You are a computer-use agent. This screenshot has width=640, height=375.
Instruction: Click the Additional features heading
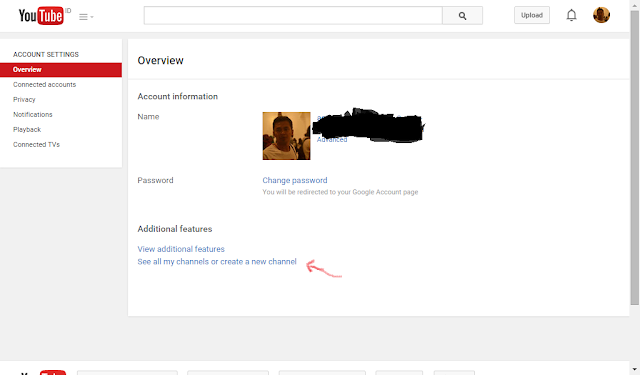[175, 229]
